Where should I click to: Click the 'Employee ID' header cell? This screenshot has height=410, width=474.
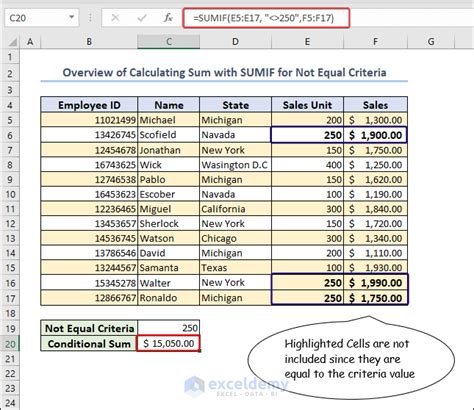pyautogui.click(x=89, y=105)
